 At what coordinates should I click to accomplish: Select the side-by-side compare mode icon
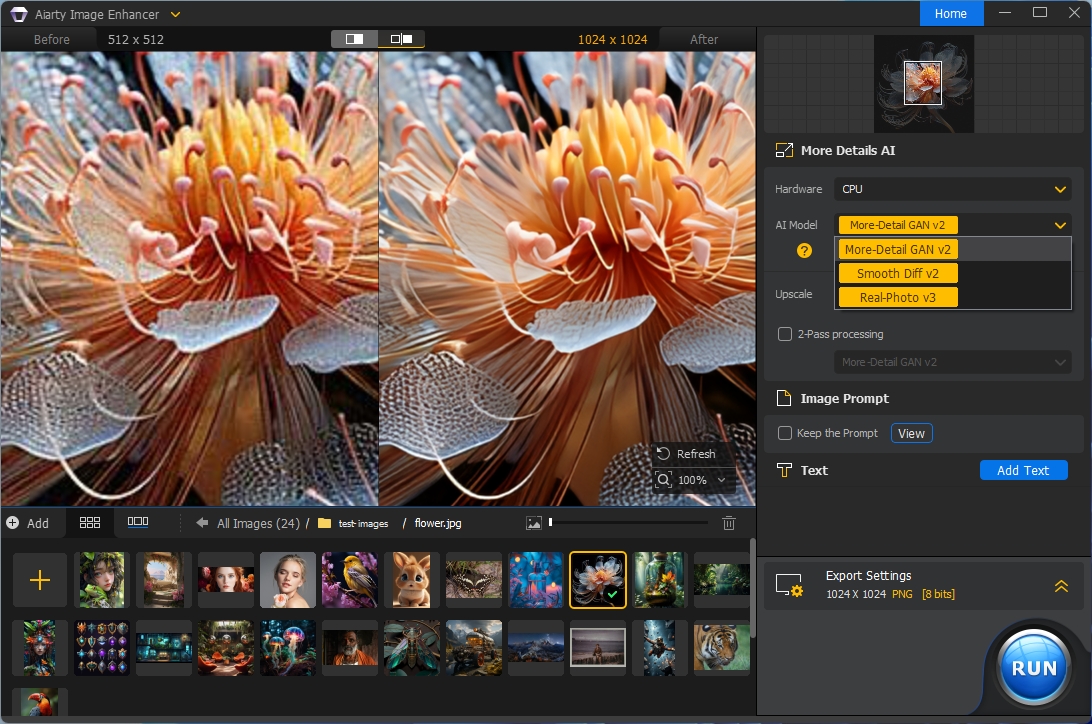401,39
